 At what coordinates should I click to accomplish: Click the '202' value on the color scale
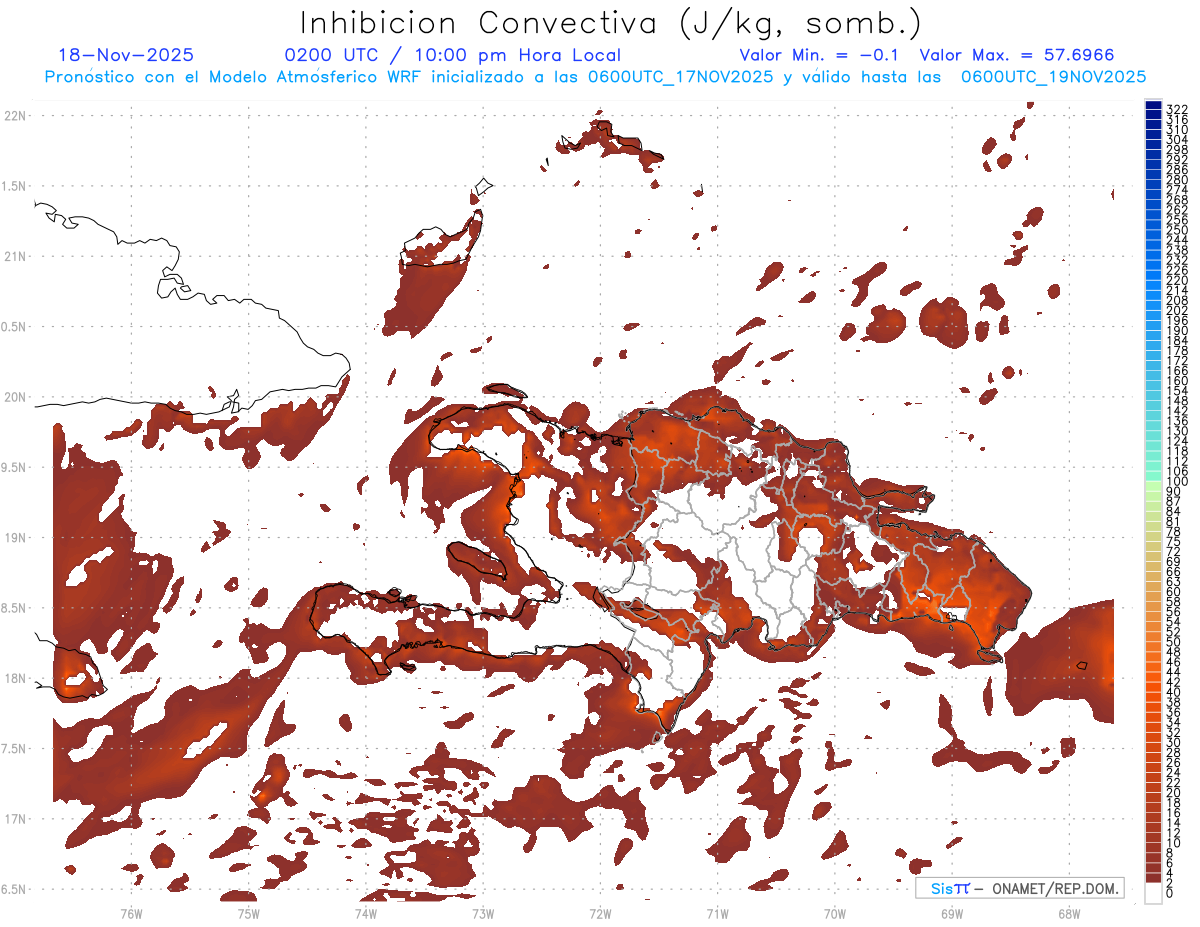pos(1177,310)
